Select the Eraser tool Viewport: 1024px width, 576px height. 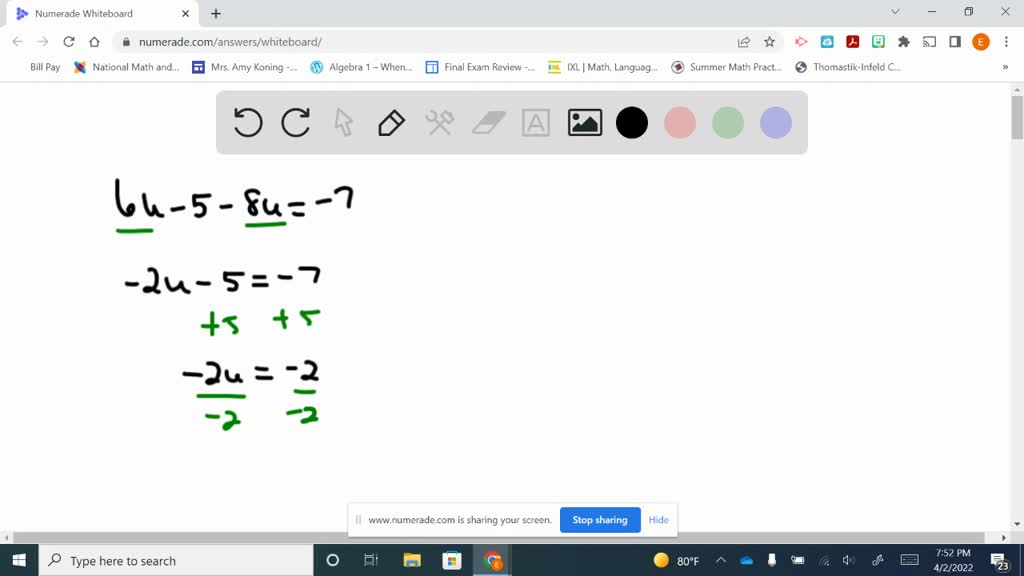pos(487,122)
